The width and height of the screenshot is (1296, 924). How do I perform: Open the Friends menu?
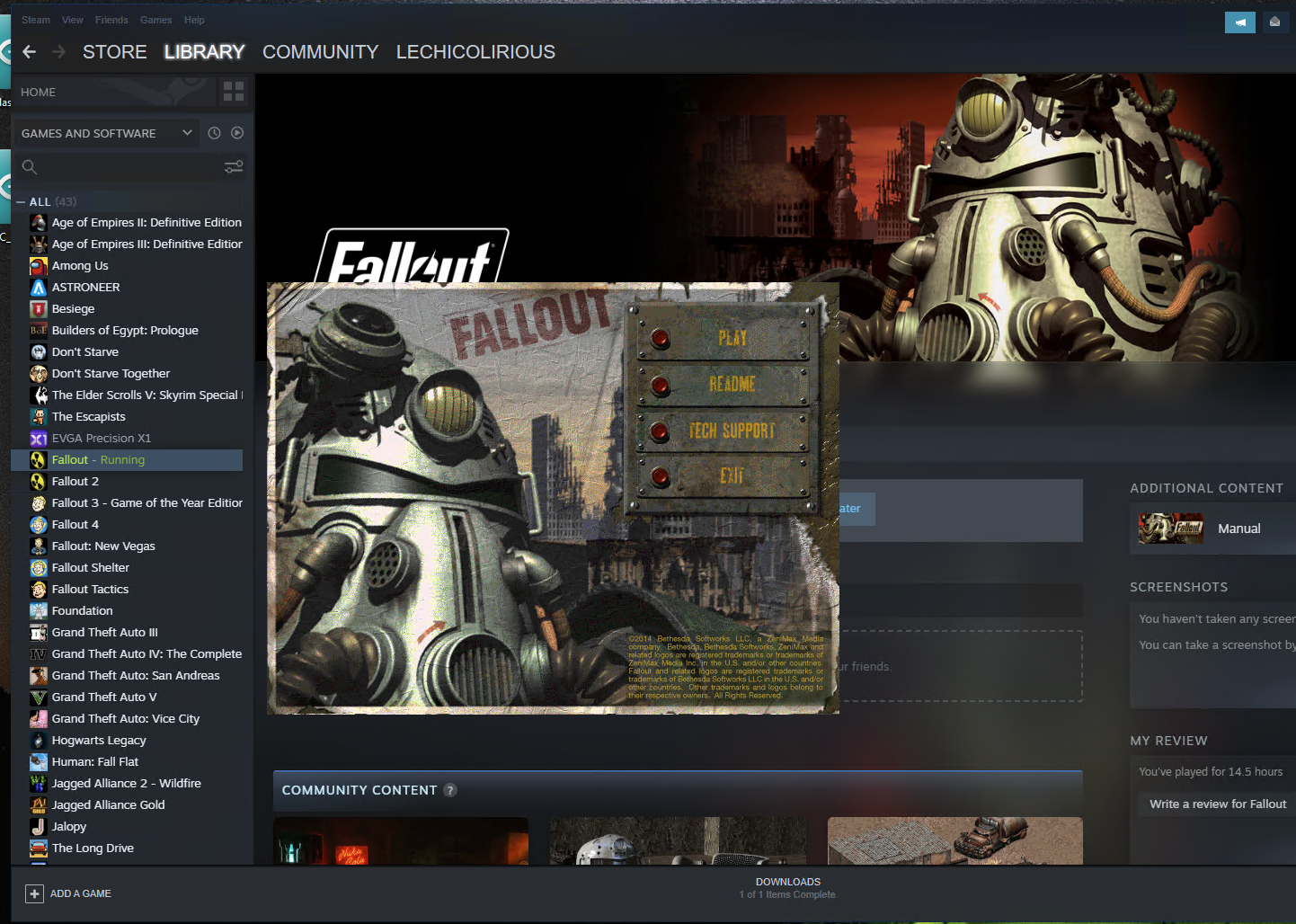[x=111, y=20]
